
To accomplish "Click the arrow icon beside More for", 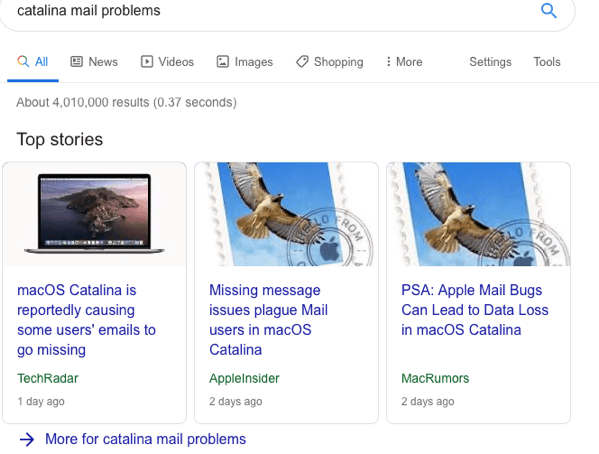I will coord(27,439).
